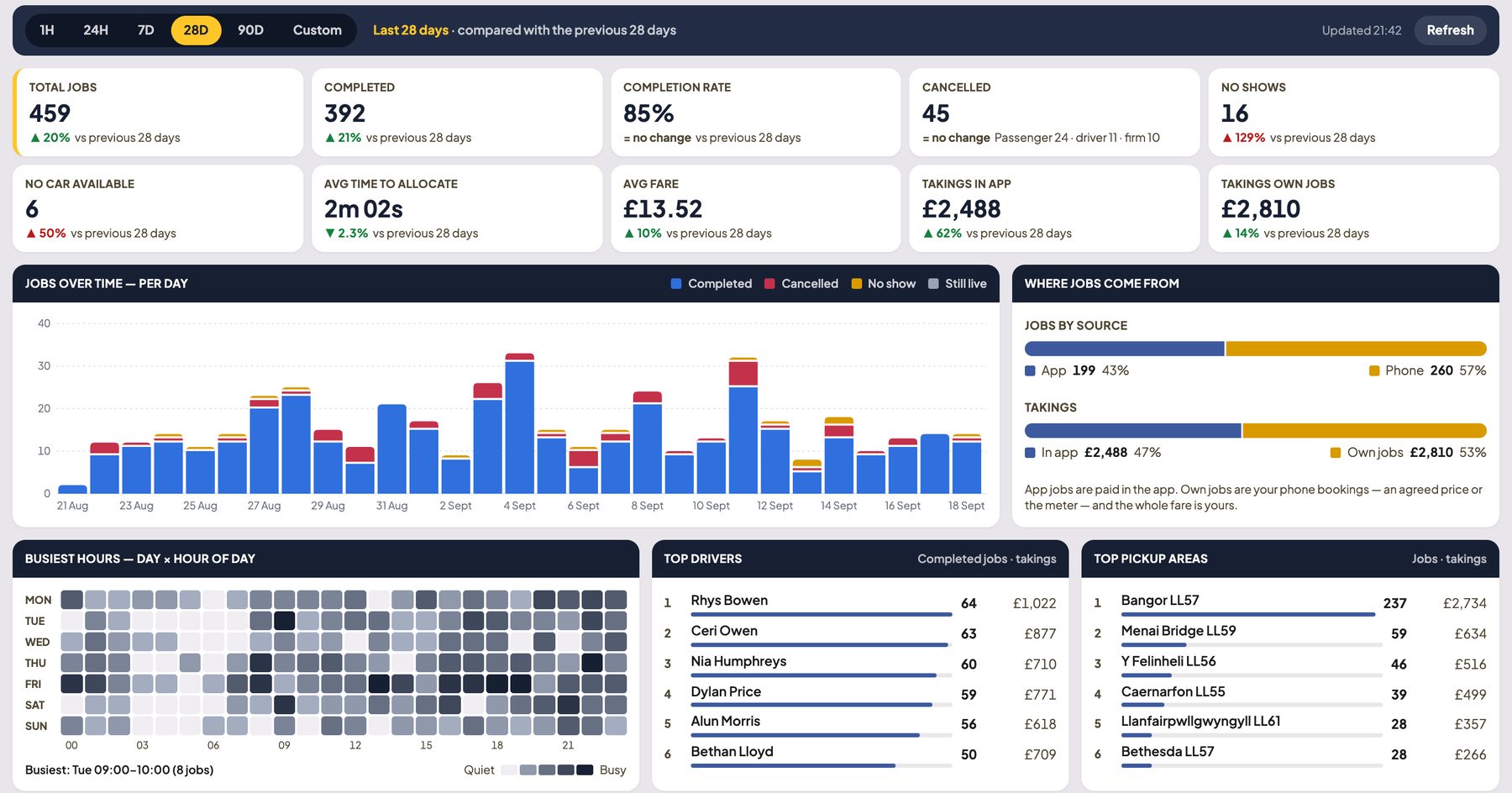Toggle the Completed legend swatch

click(x=676, y=284)
